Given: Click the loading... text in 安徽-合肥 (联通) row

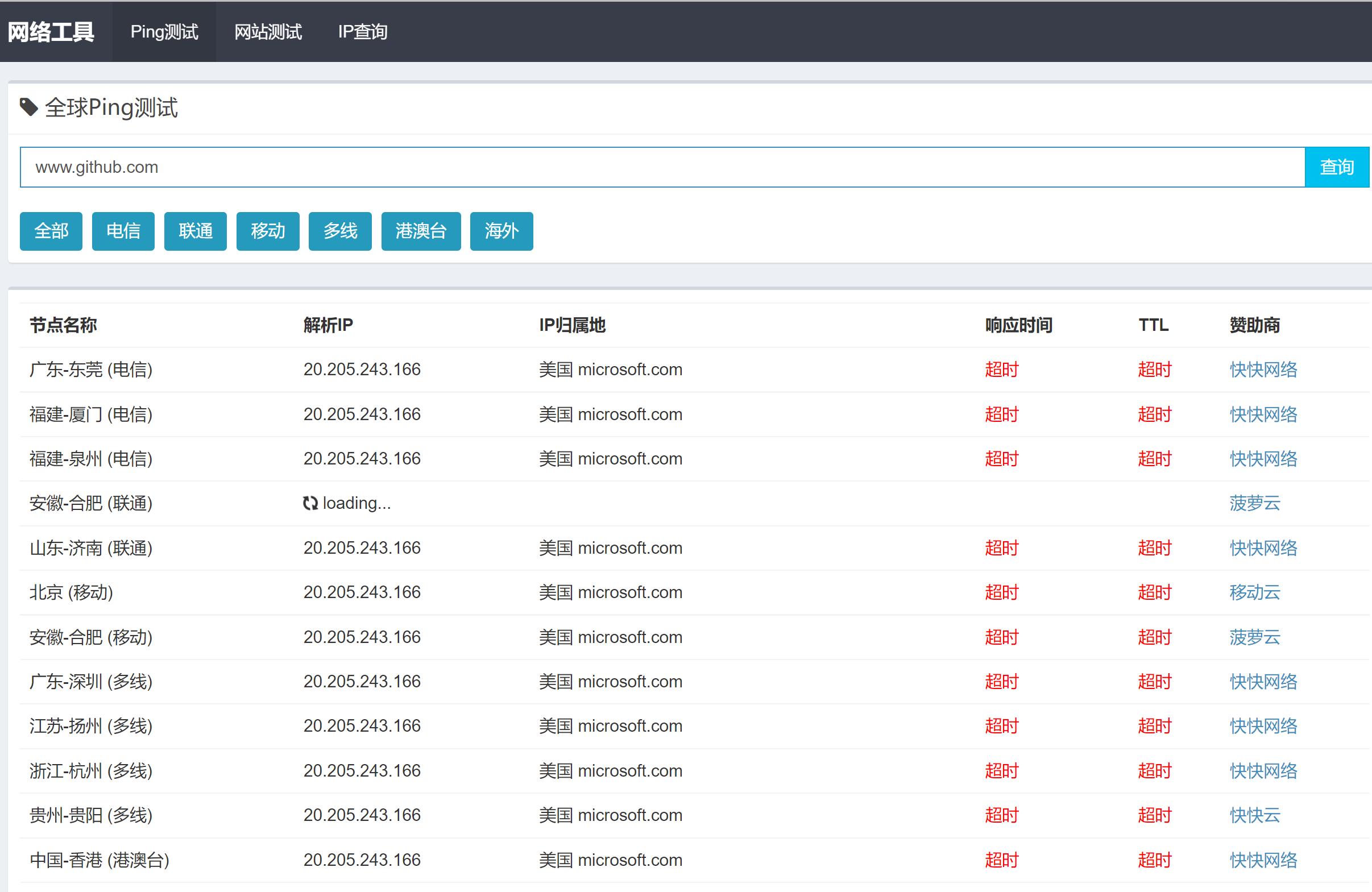Looking at the screenshot, I should point(357,503).
